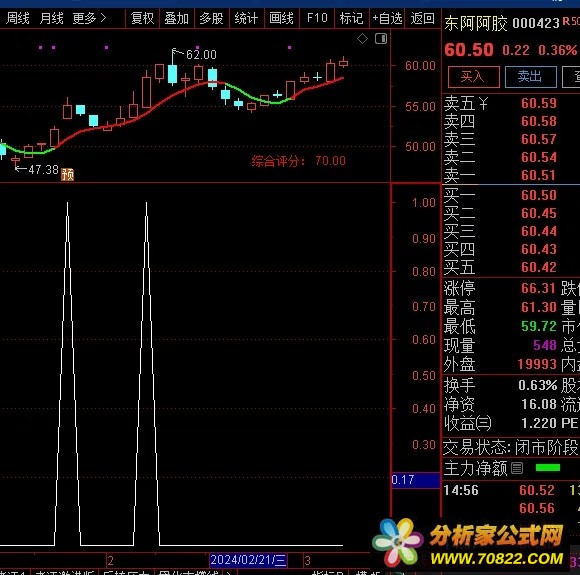
Task: Add stock via +自选 button
Action: coord(387,18)
